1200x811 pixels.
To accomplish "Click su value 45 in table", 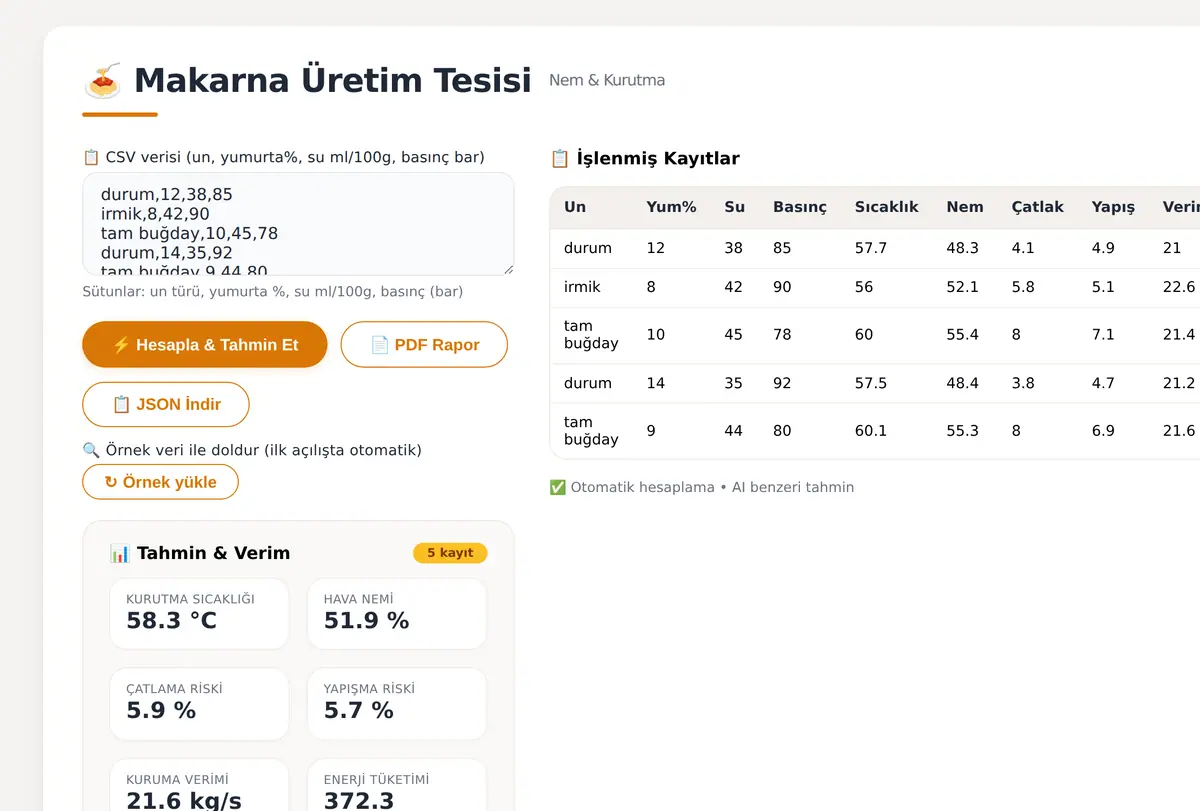I will (734, 335).
